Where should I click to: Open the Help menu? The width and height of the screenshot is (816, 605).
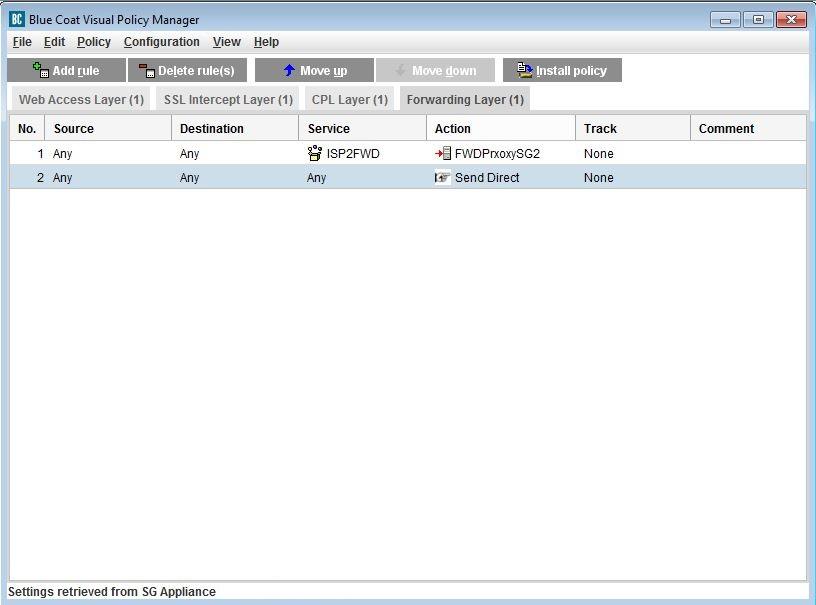(x=266, y=42)
